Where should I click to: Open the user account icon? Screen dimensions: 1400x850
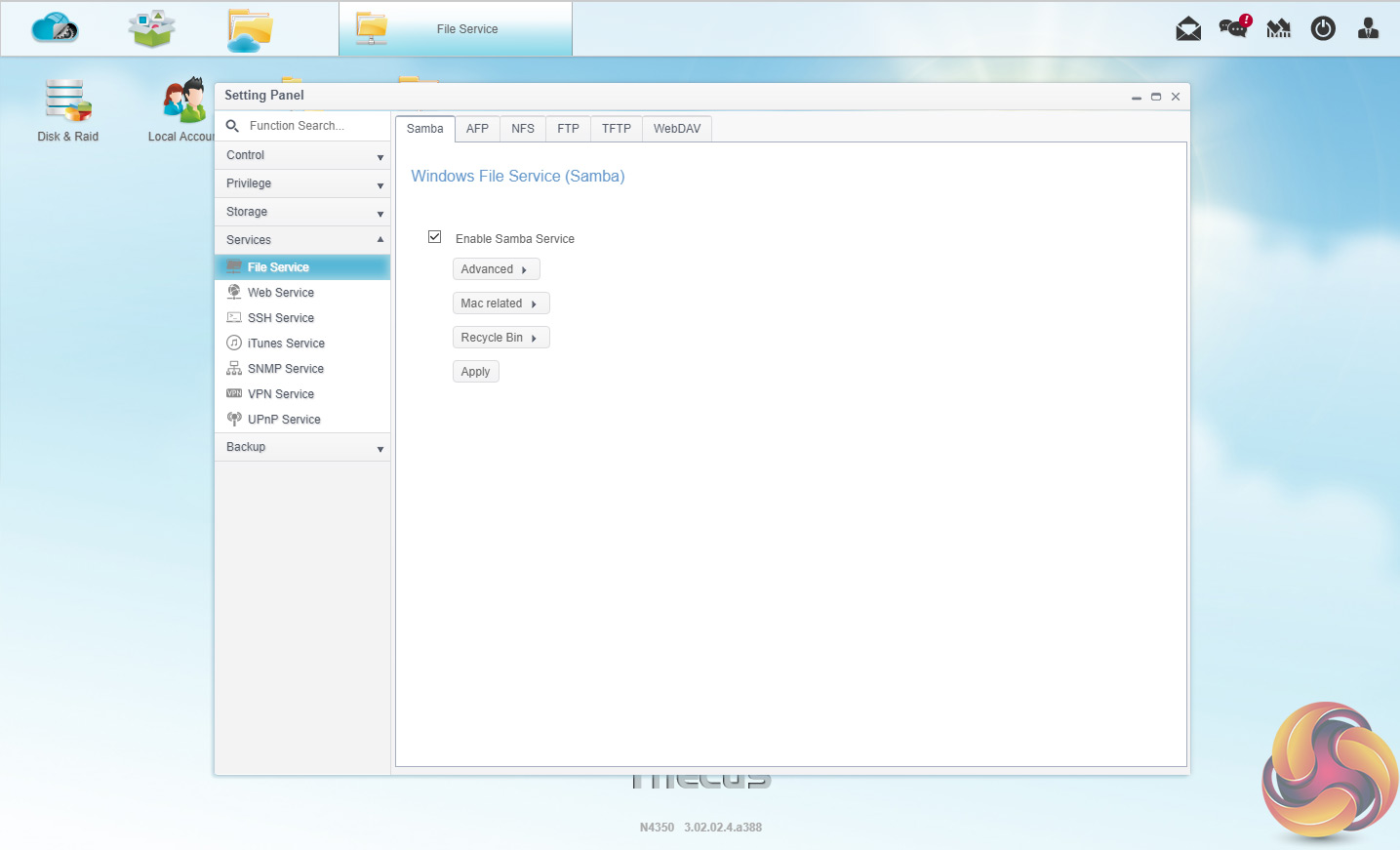pyautogui.click(x=1368, y=28)
